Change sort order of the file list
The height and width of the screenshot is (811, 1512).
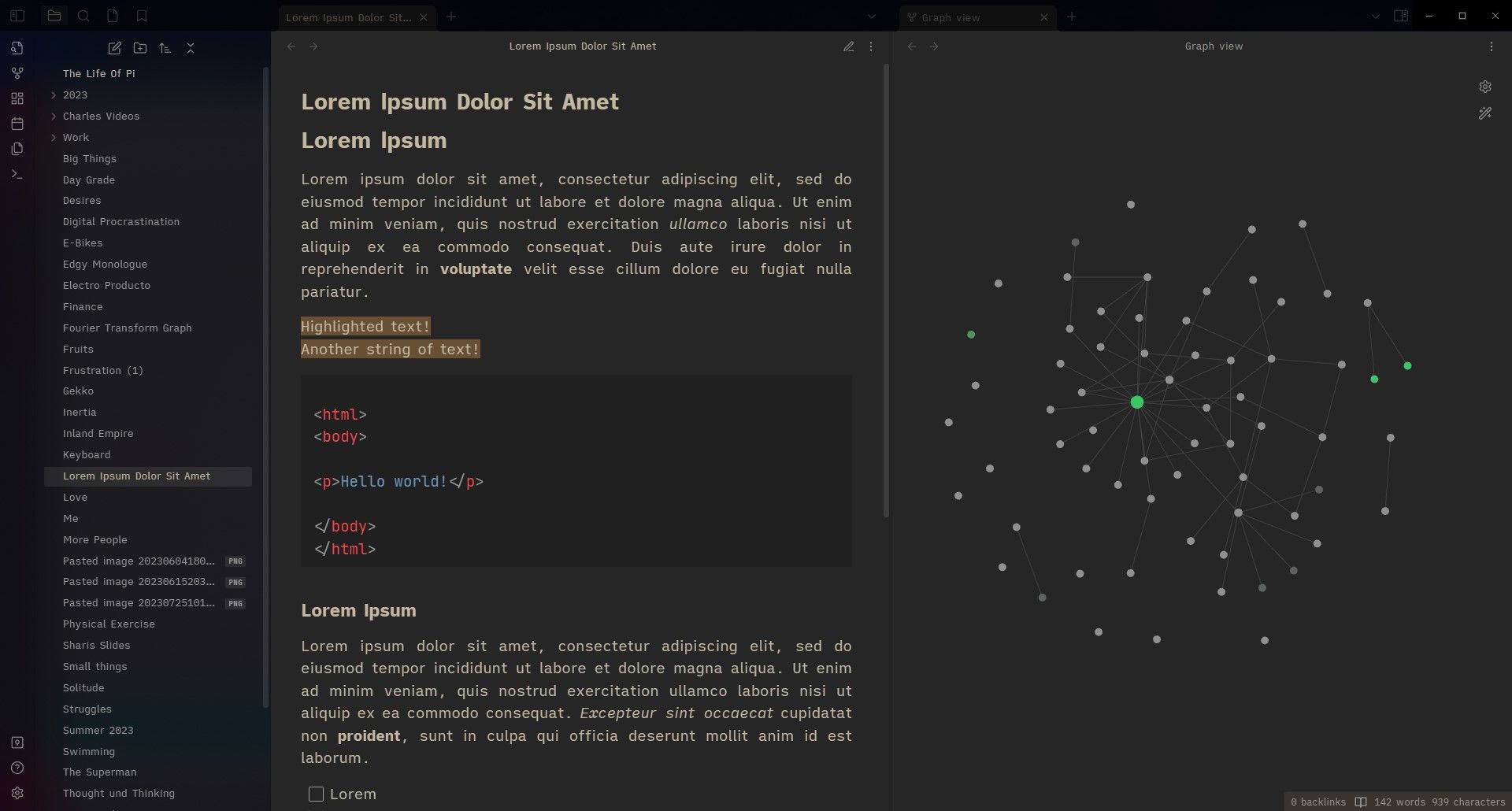click(165, 48)
